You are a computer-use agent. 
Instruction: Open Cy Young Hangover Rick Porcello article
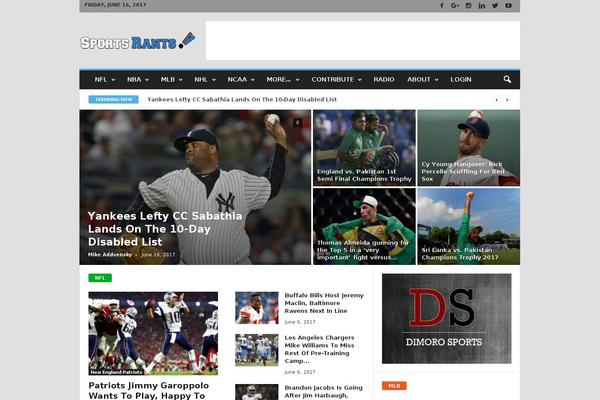(463, 171)
